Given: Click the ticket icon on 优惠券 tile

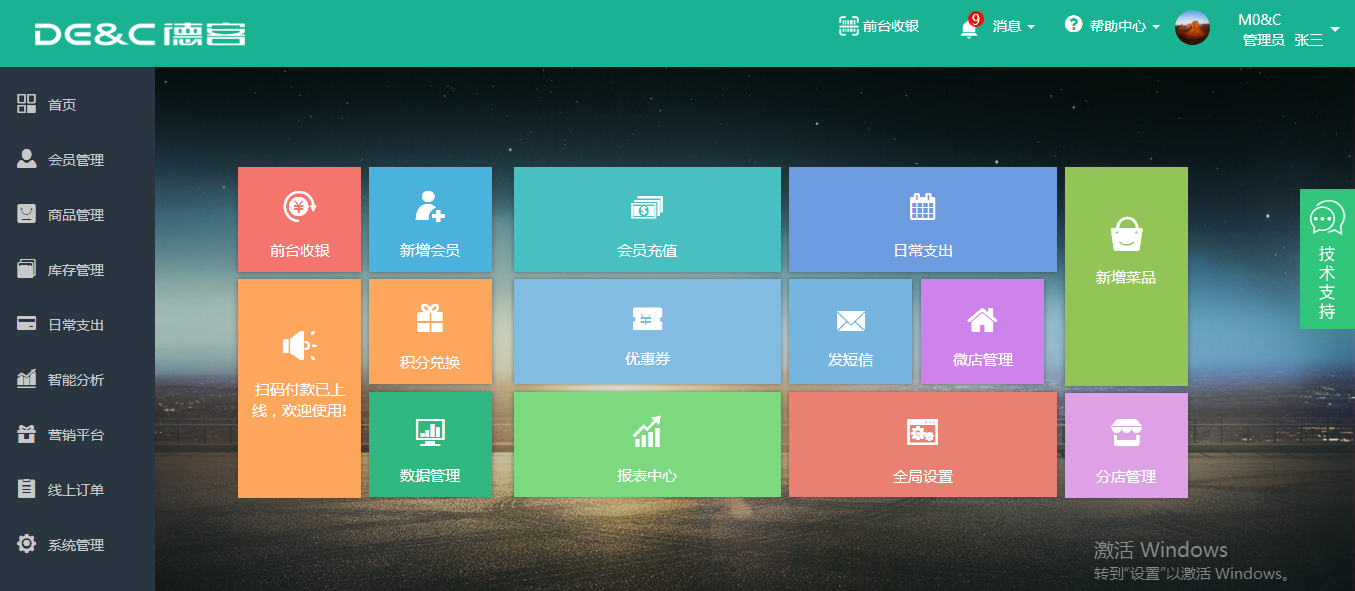Looking at the screenshot, I should pos(647,319).
